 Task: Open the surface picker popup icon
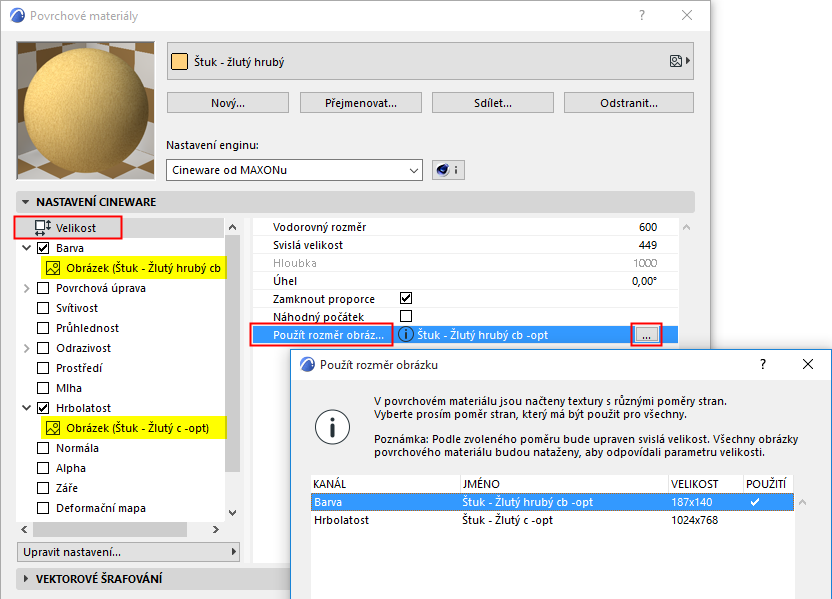(680, 61)
